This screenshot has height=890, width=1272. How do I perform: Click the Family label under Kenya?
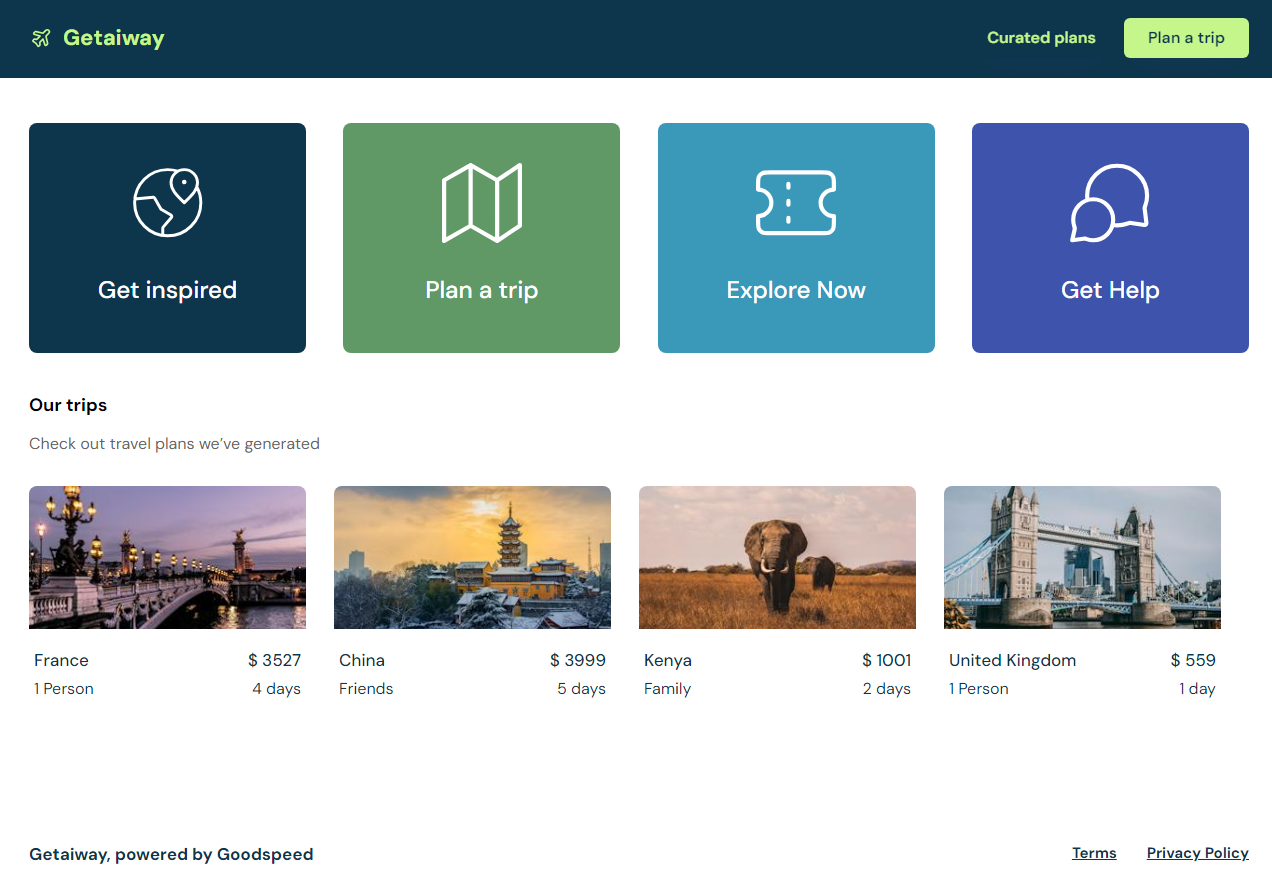tap(667, 689)
